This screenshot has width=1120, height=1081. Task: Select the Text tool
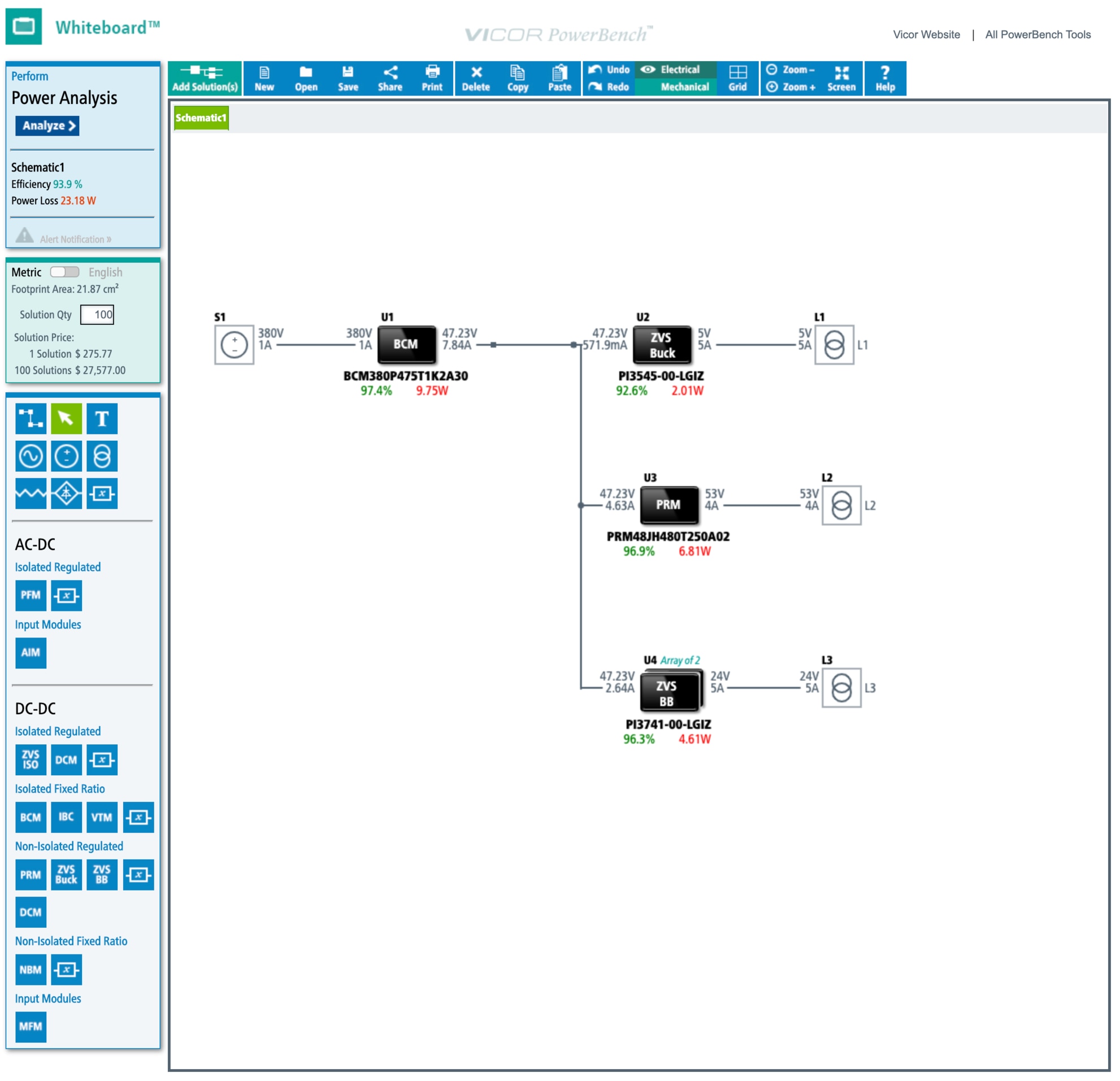(x=101, y=419)
